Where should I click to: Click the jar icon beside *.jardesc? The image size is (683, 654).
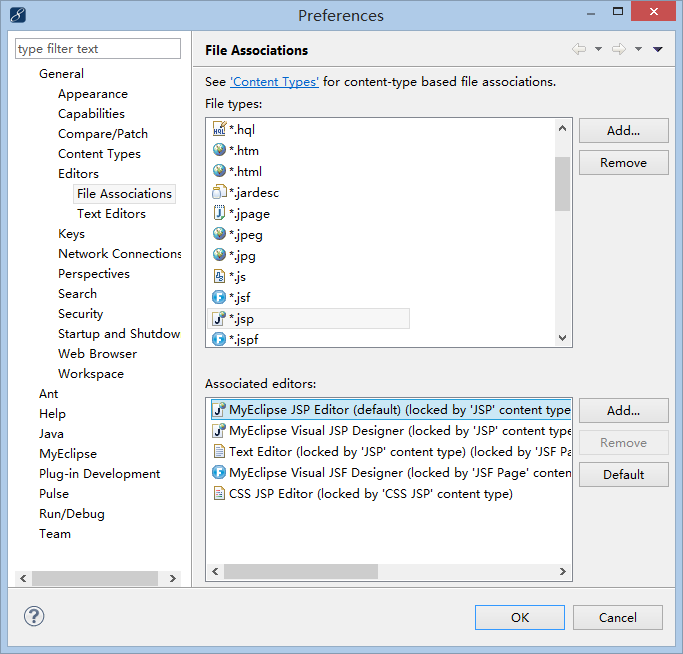coord(219,192)
